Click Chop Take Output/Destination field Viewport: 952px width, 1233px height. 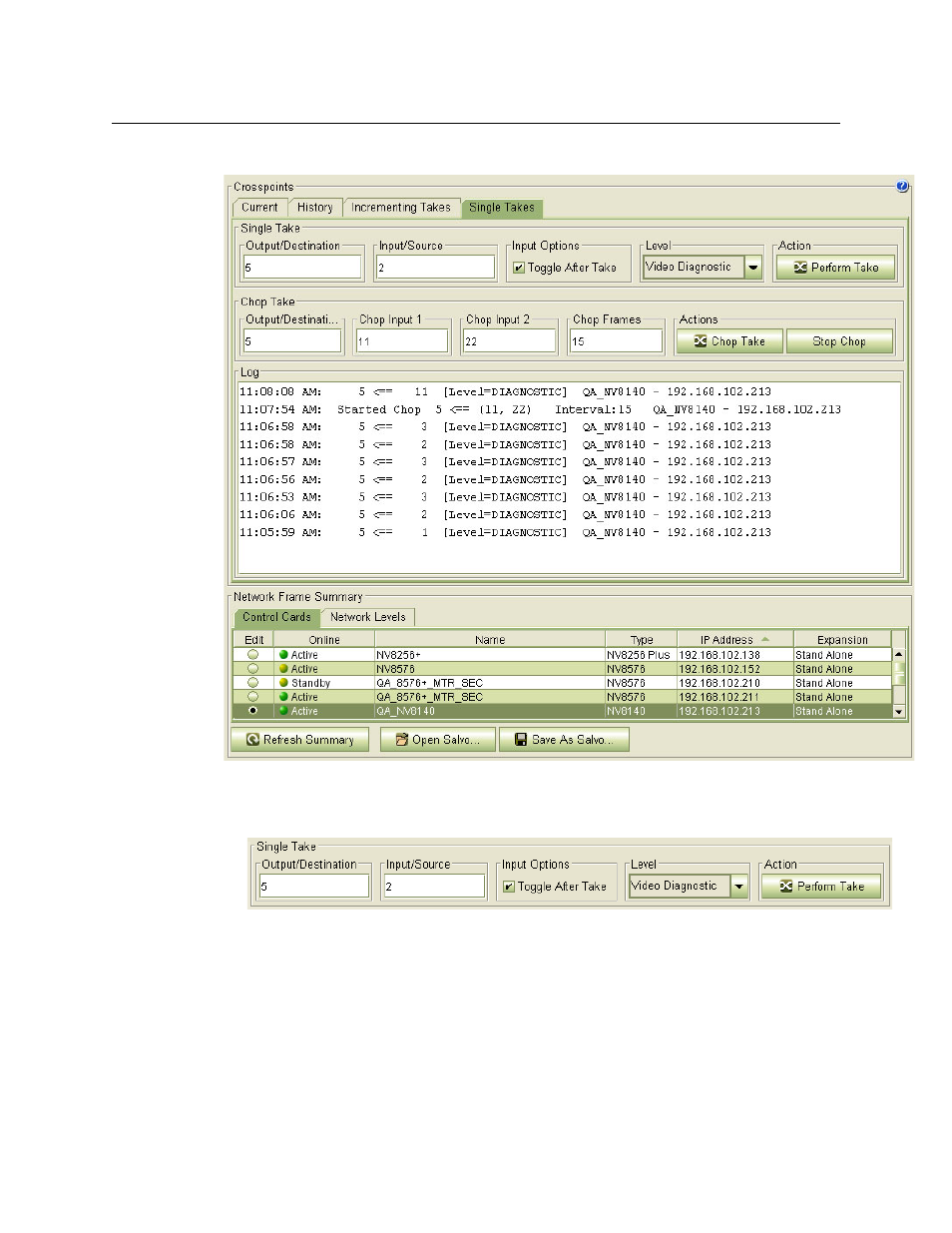[x=292, y=340]
